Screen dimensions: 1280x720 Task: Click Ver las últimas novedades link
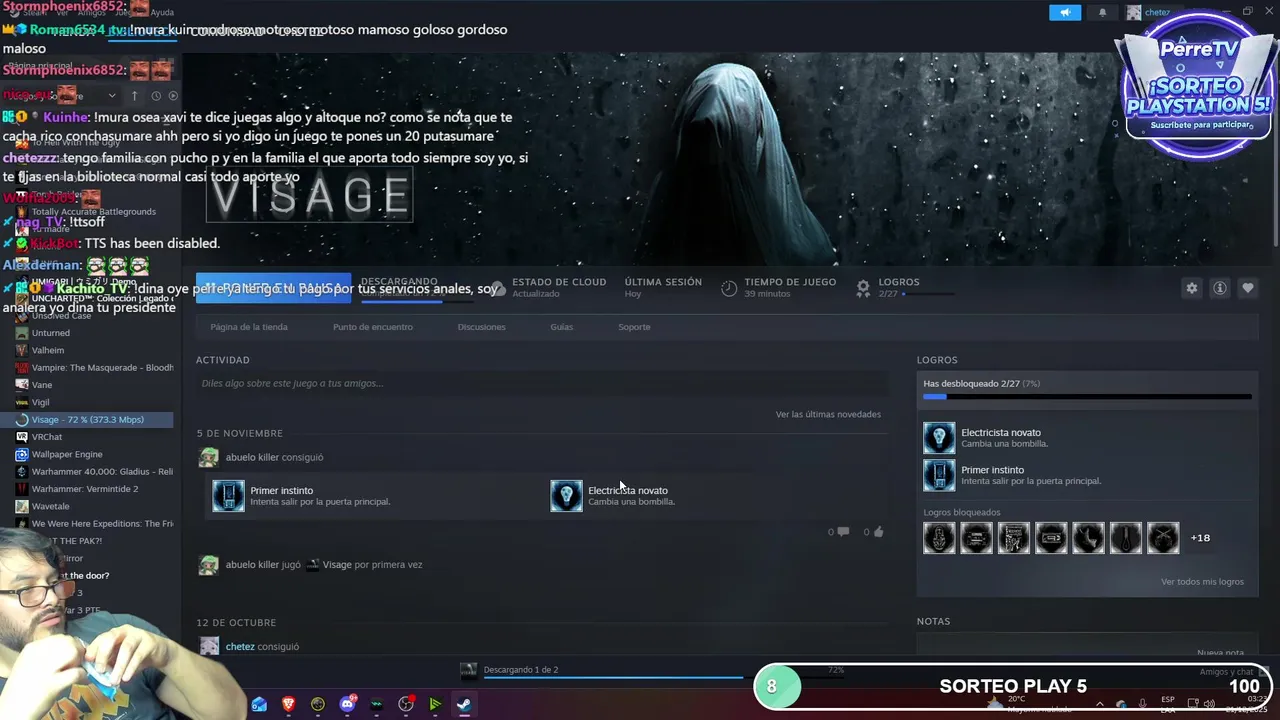point(828,414)
